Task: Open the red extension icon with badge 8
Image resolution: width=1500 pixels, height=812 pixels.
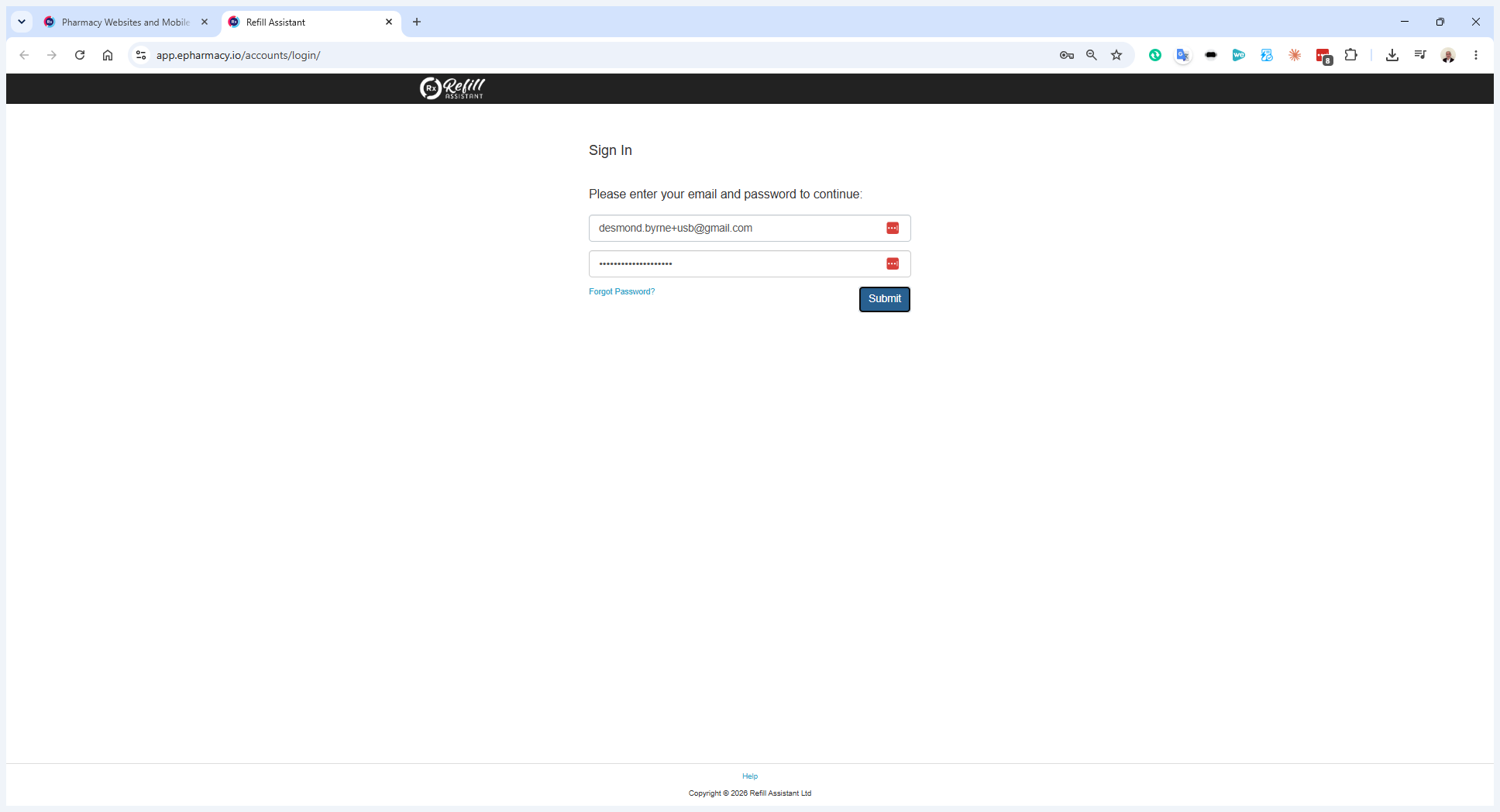Action: [1323, 56]
